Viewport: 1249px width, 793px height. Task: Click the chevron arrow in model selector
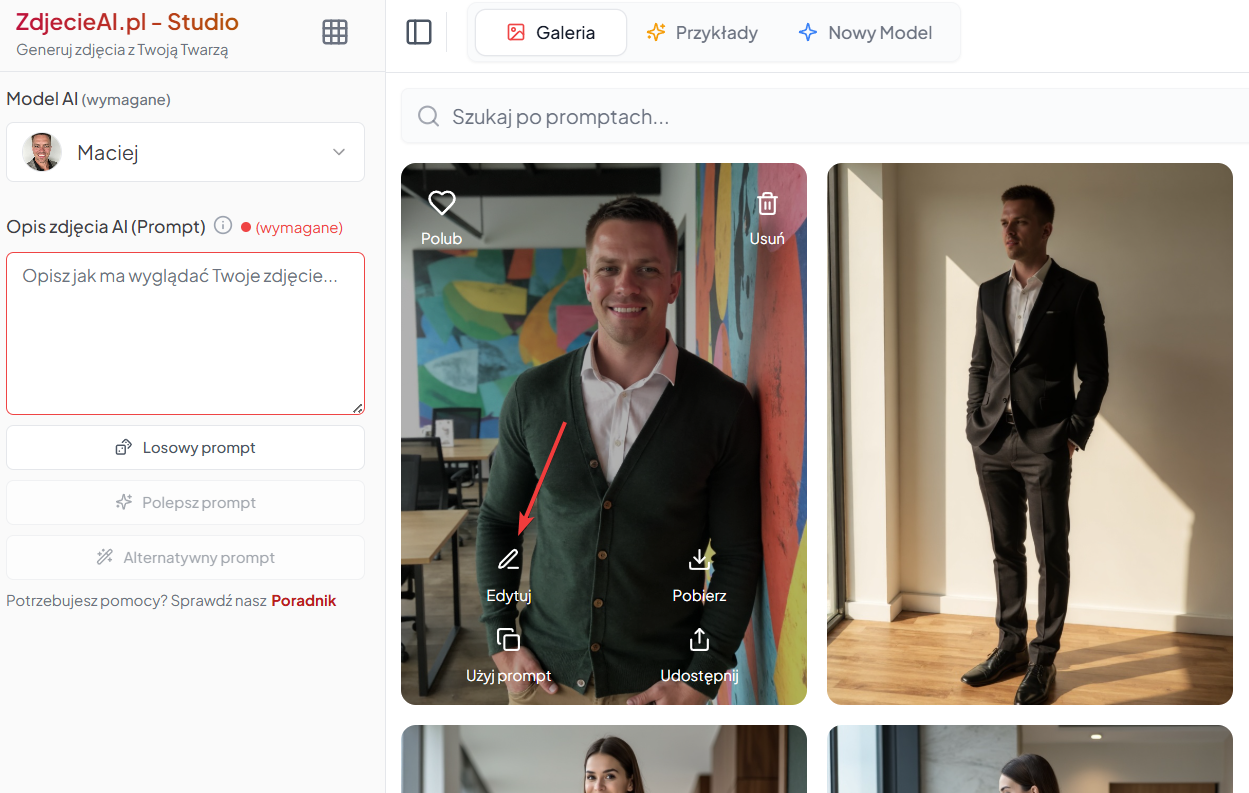[339, 152]
